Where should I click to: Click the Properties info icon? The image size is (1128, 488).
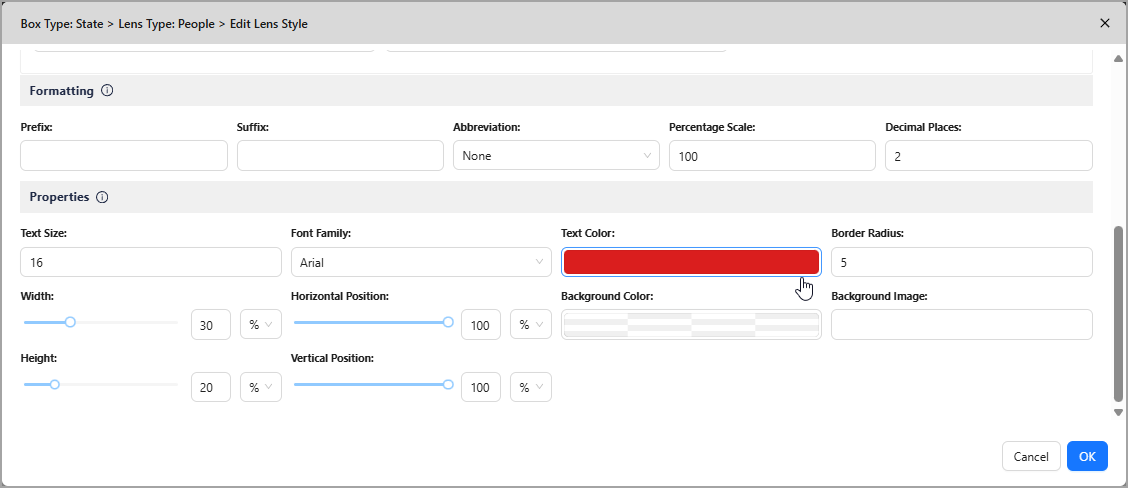tap(103, 197)
